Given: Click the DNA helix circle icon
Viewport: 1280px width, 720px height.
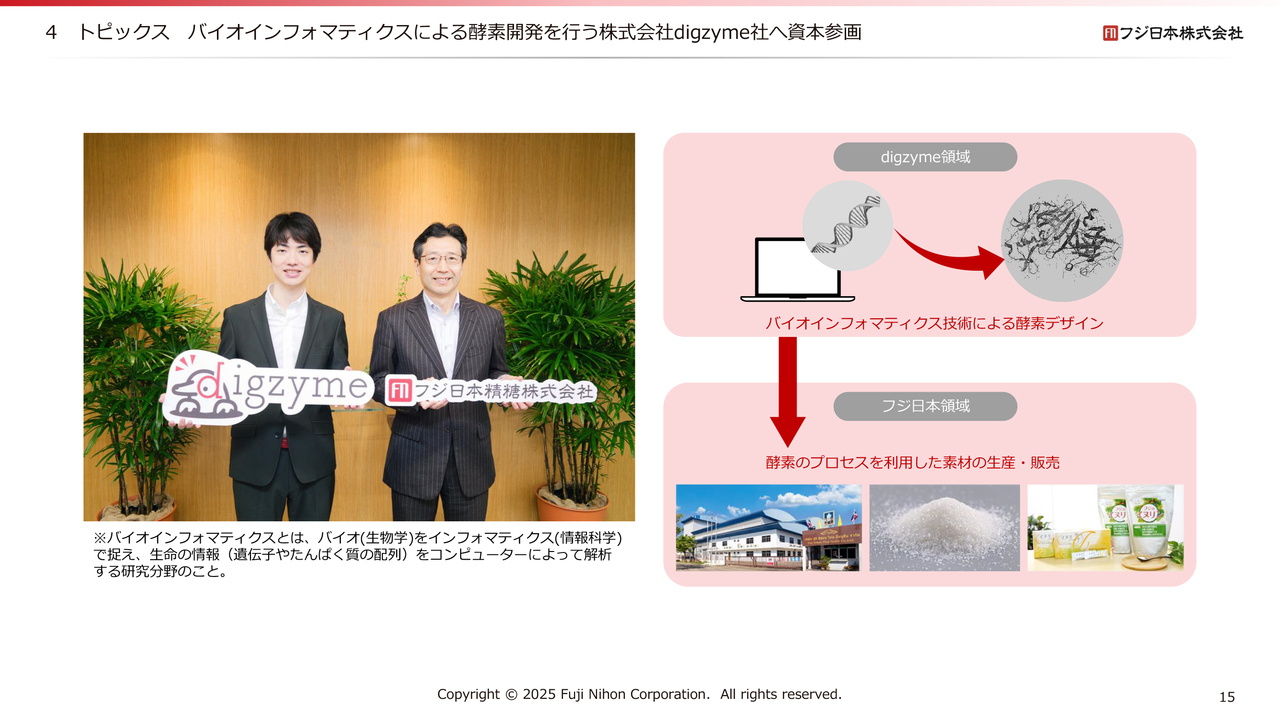Looking at the screenshot, I should click(x=847, y=226).
